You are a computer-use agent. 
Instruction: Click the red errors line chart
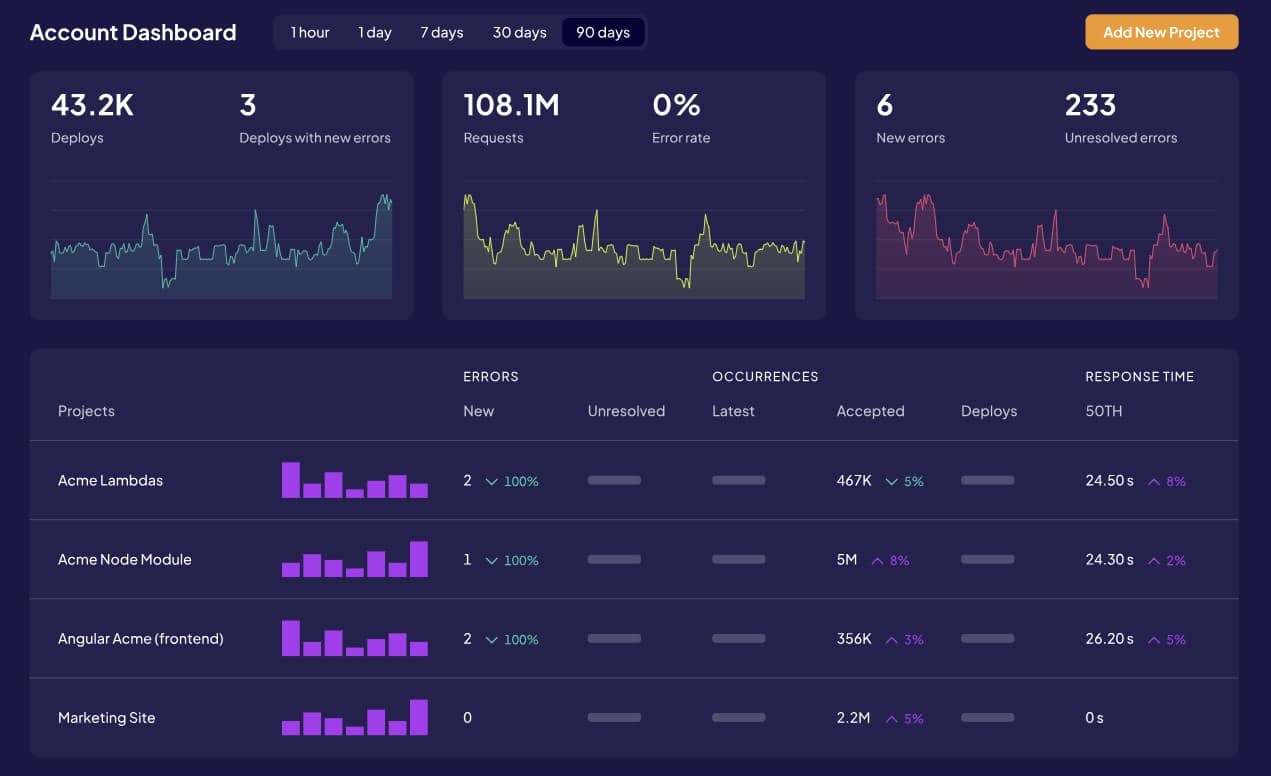(1047, 240)
